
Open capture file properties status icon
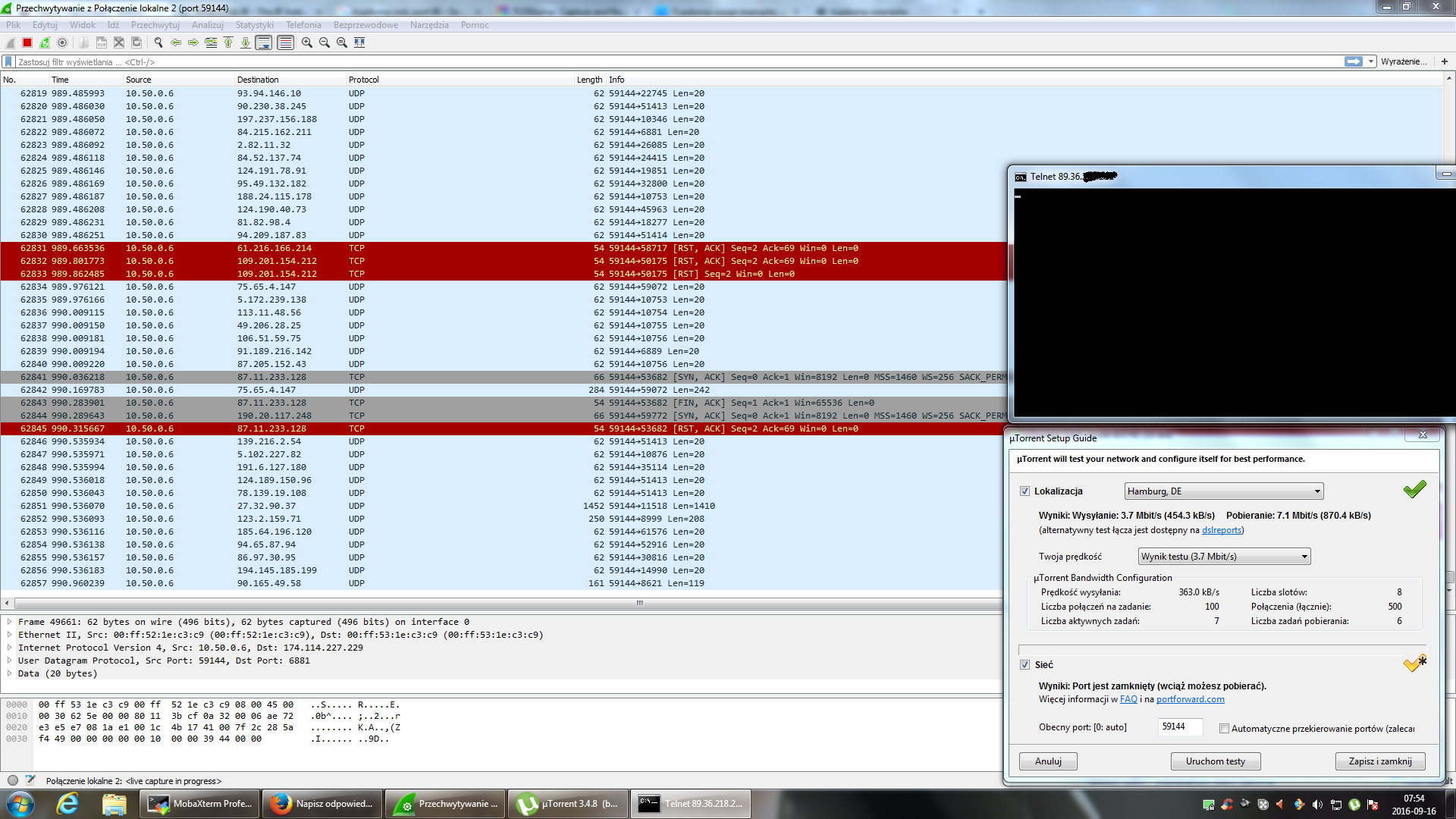coord(30,780)
